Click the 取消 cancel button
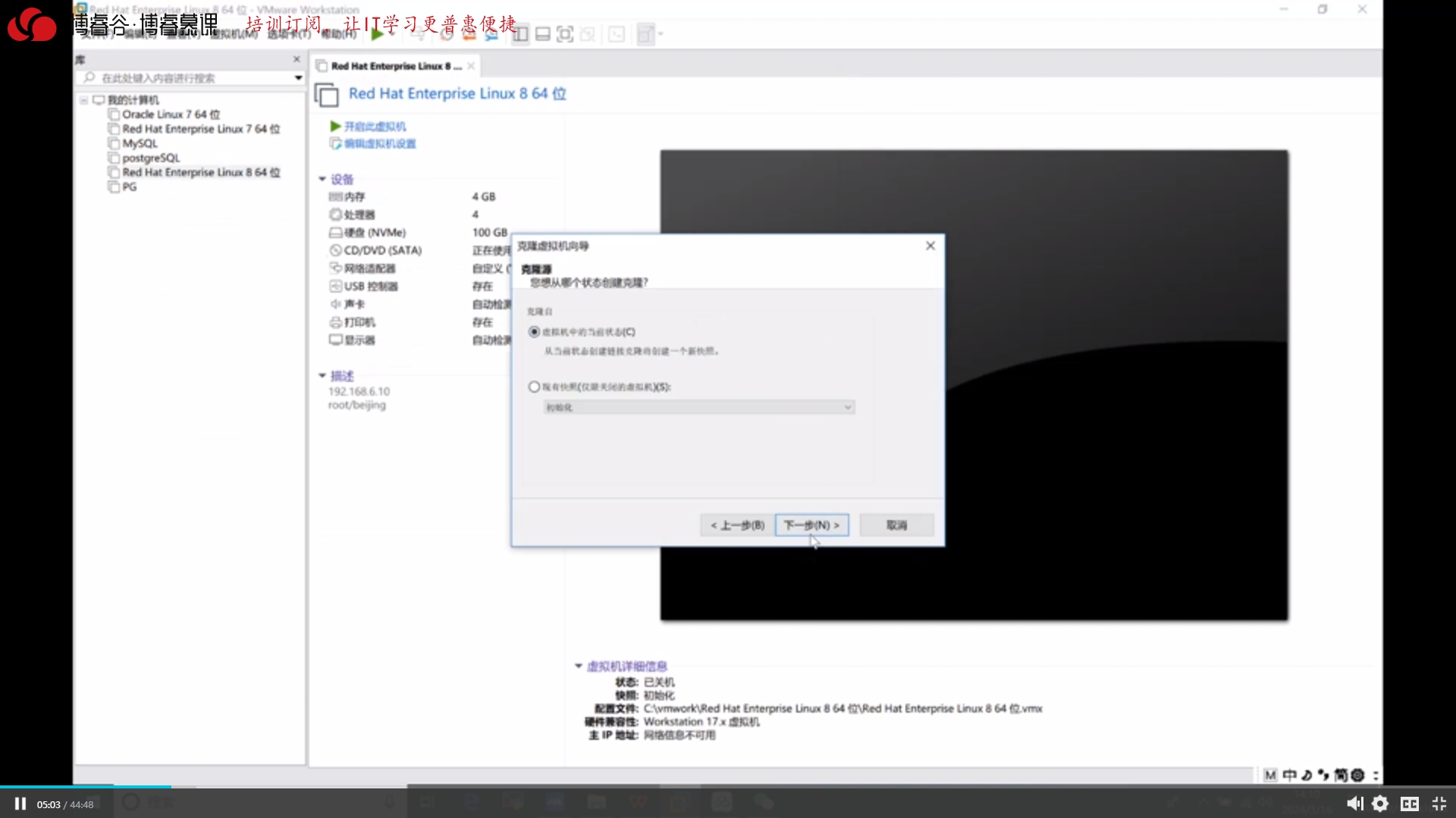The width and height of the screenshot is (1456, 818). 896,525
